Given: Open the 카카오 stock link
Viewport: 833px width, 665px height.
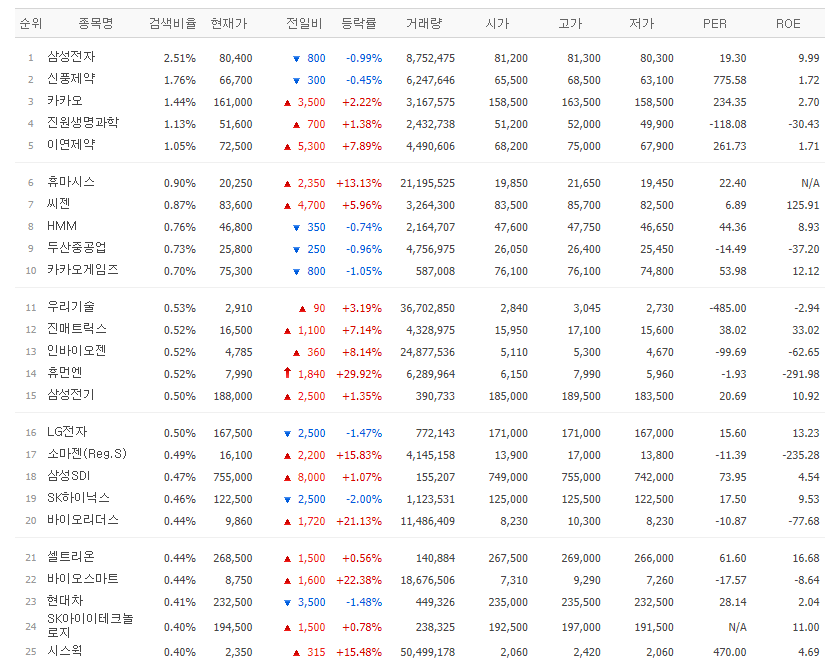Looking at the screenshot, I should pyautogui.click(x=65, y=100).
